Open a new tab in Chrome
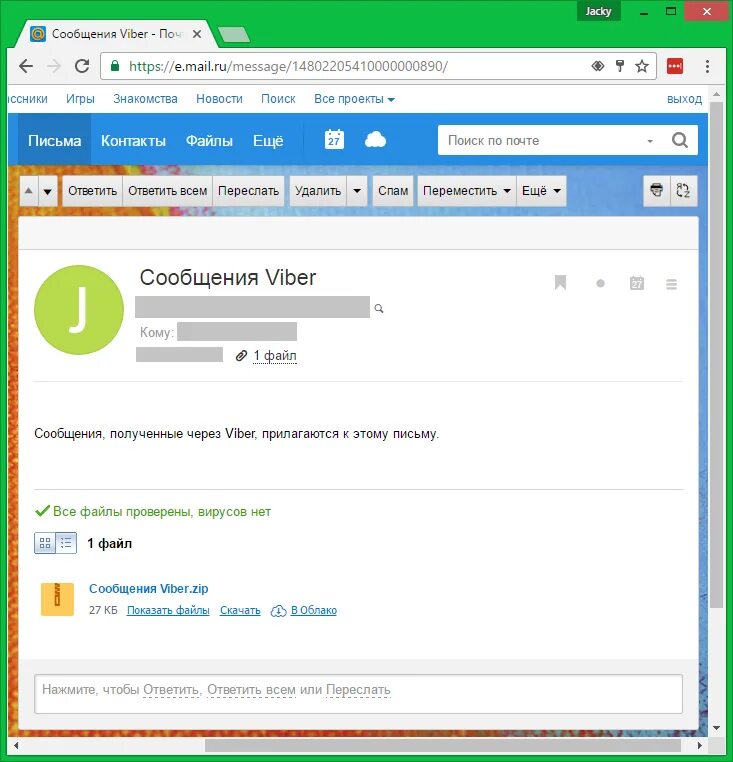Screen dimensions: 733x762 (x=234, y=35)
